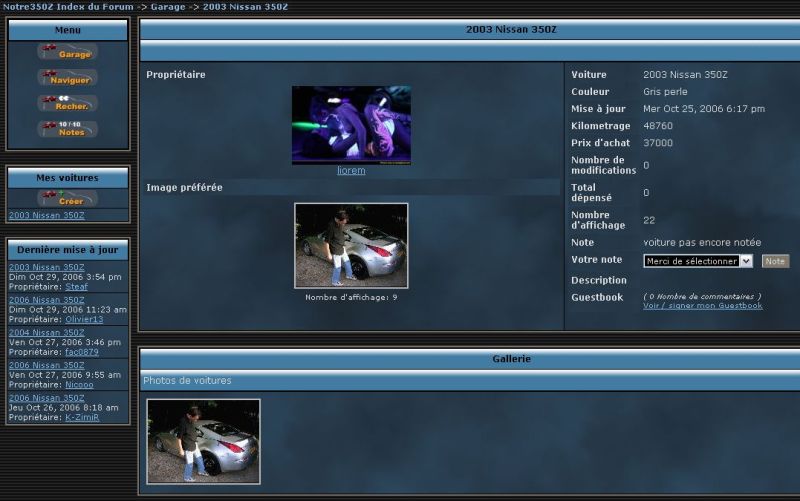Visit K-ZimiR owner profile
Viewport: 800px width, 501px height.
tap(82, 417)
